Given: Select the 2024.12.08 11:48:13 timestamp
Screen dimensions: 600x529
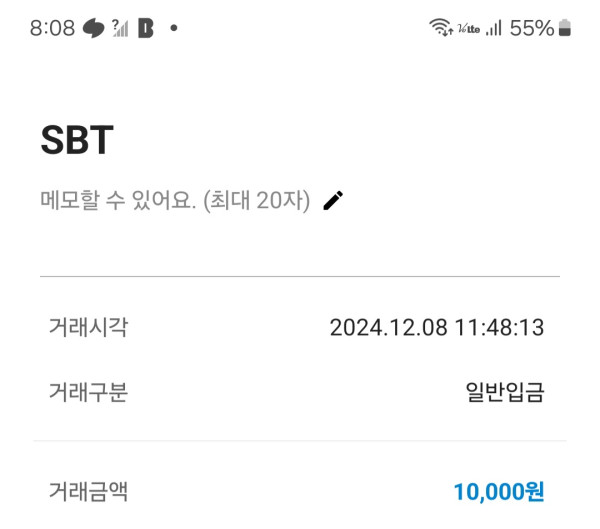Looking at the screenshot, I should point(437,327).
